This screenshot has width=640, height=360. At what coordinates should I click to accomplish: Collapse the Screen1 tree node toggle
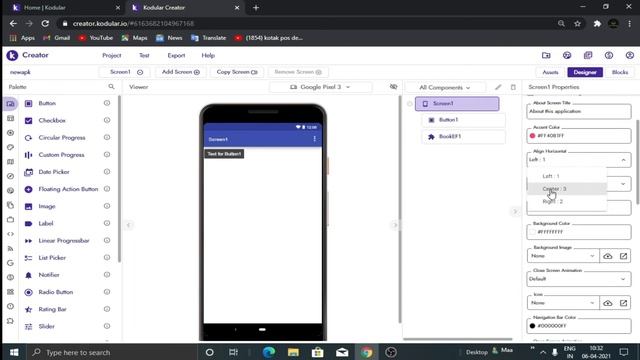point(410,104)
